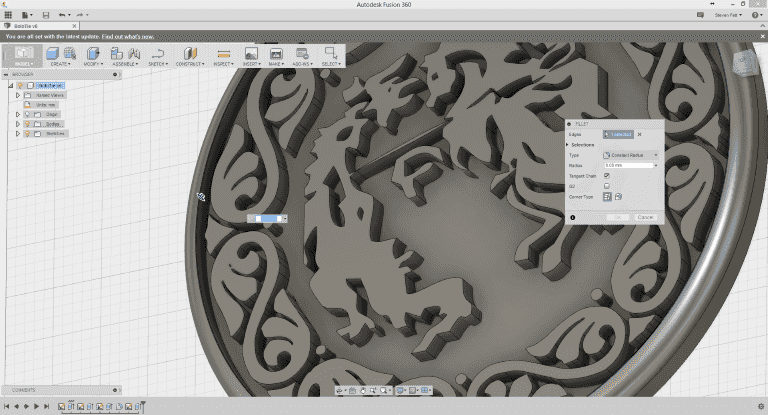Screen dimensions: 768x415
Task: Toggle the Tangent Chain checkbox
Action: click(x=607, y=176)
